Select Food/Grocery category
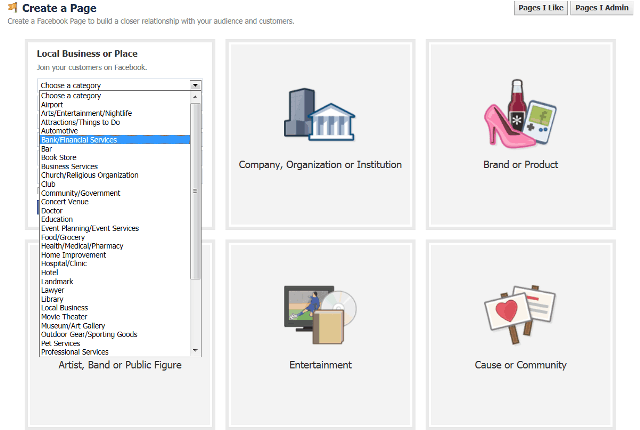Viewport: 640px width, 430px height. [x=115, y=237]
